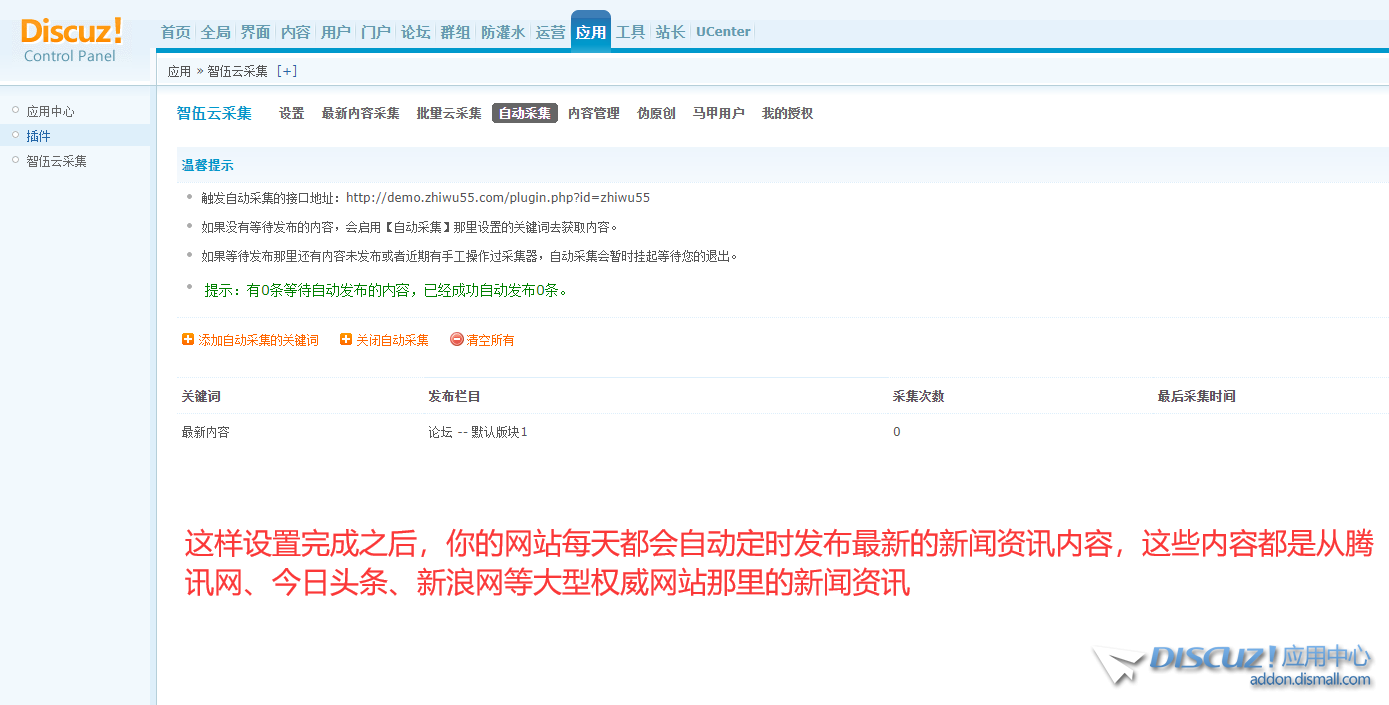1389x705 pixels.
Task: Click the demo.zhiwu55.com interface URL text
Action: (498, 198)
